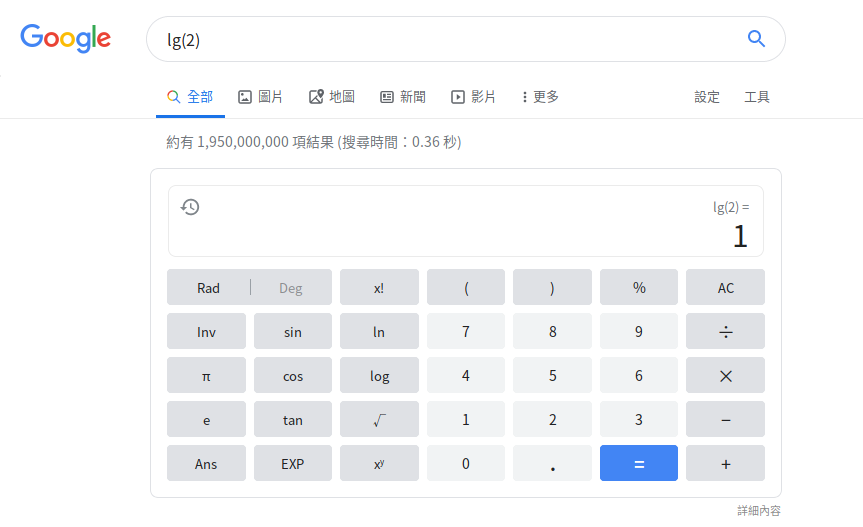Click the blue search magnifier icon
Viewport: 863px width, 527px height.
coord(756,39)
